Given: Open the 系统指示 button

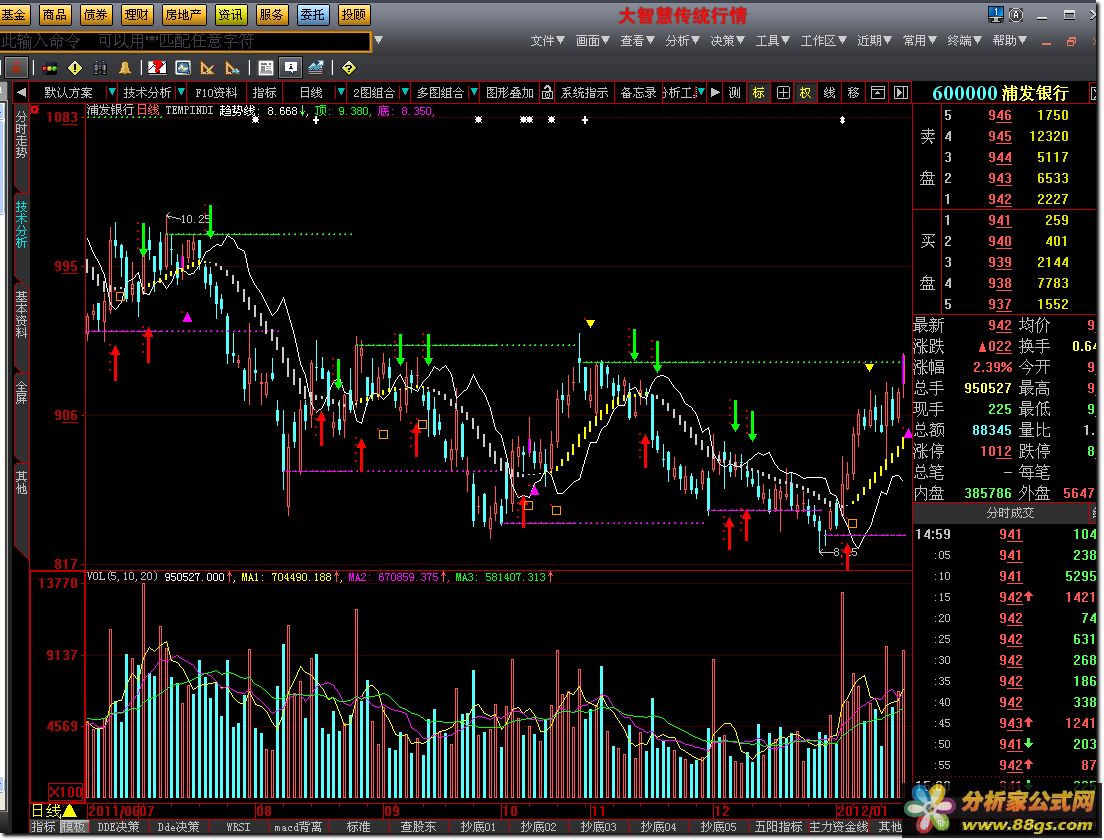Looking at the screenshot, I should pos(584,92).
